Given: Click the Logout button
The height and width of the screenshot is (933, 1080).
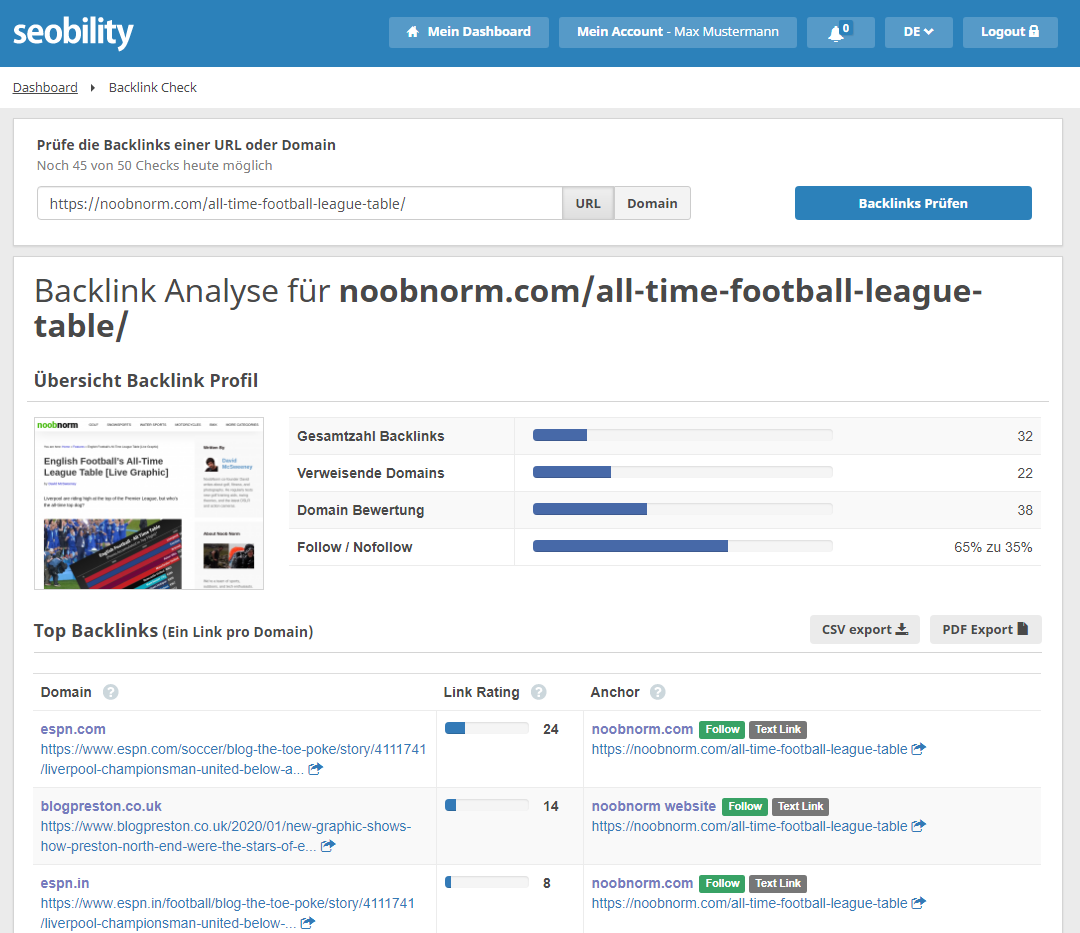Looking at the screenshot, I should tap(1010, 32).
